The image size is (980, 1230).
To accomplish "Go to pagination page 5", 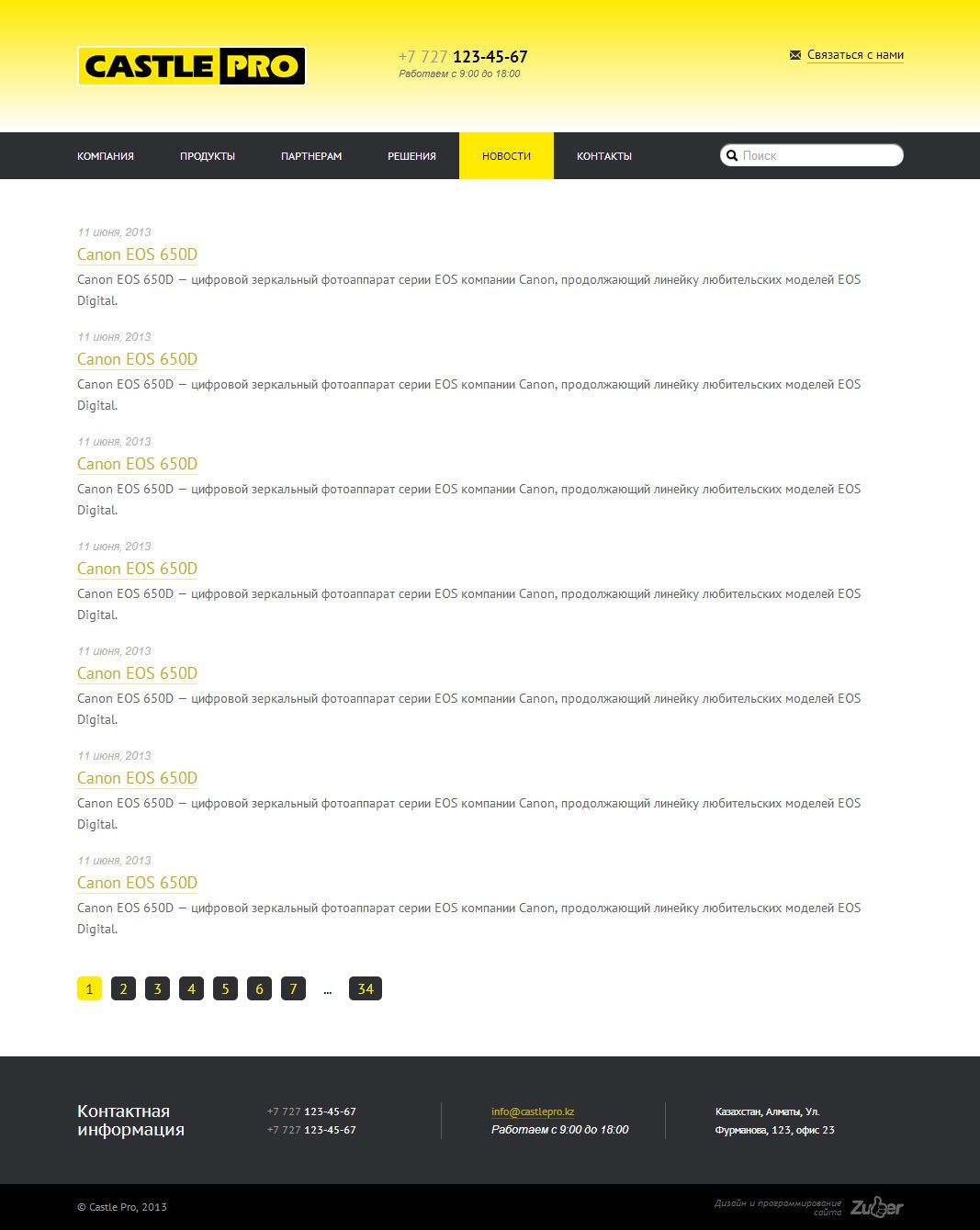I will point(225,988).
